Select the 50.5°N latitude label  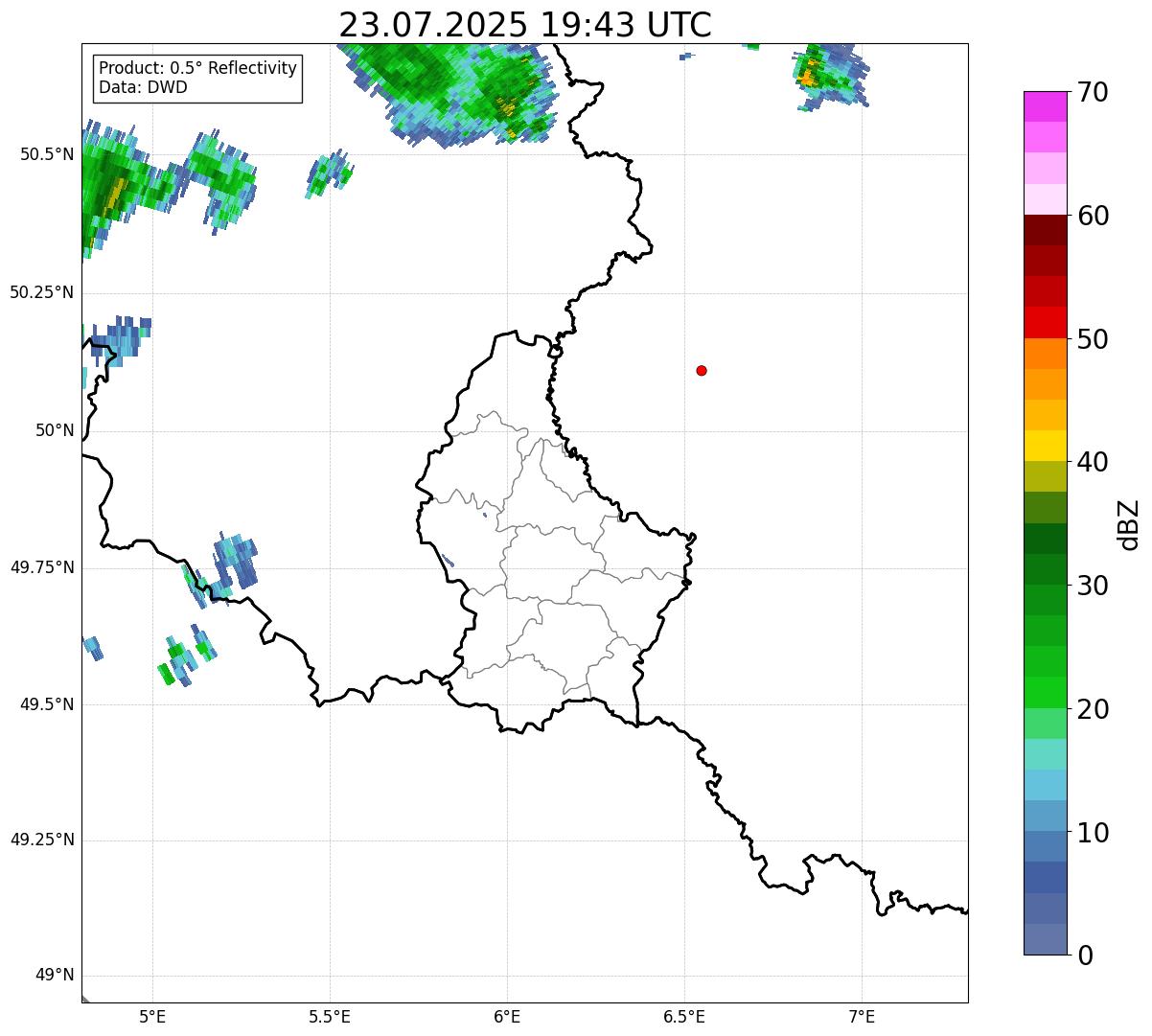click(x=47, y=154)
